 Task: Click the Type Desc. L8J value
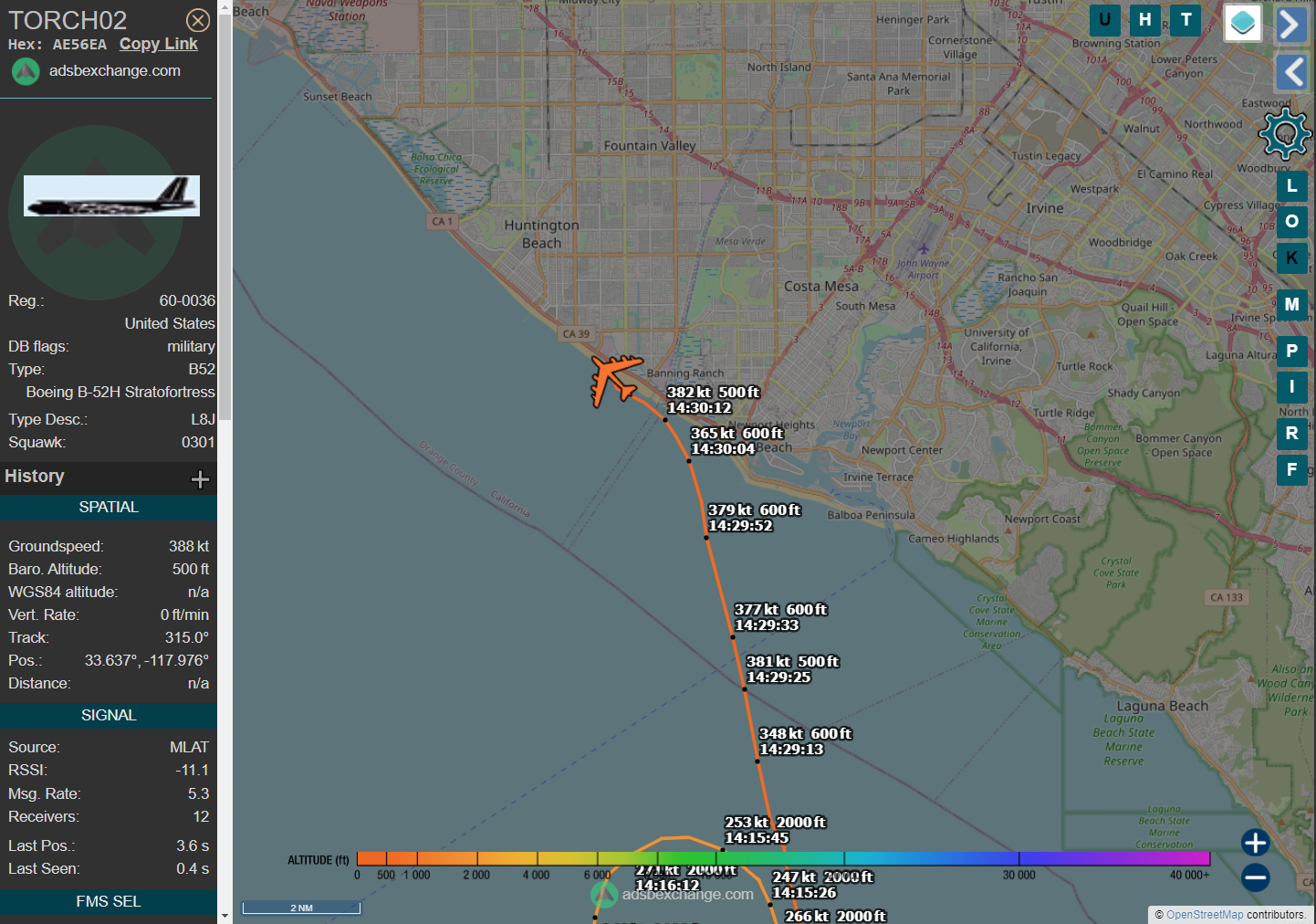203,419
